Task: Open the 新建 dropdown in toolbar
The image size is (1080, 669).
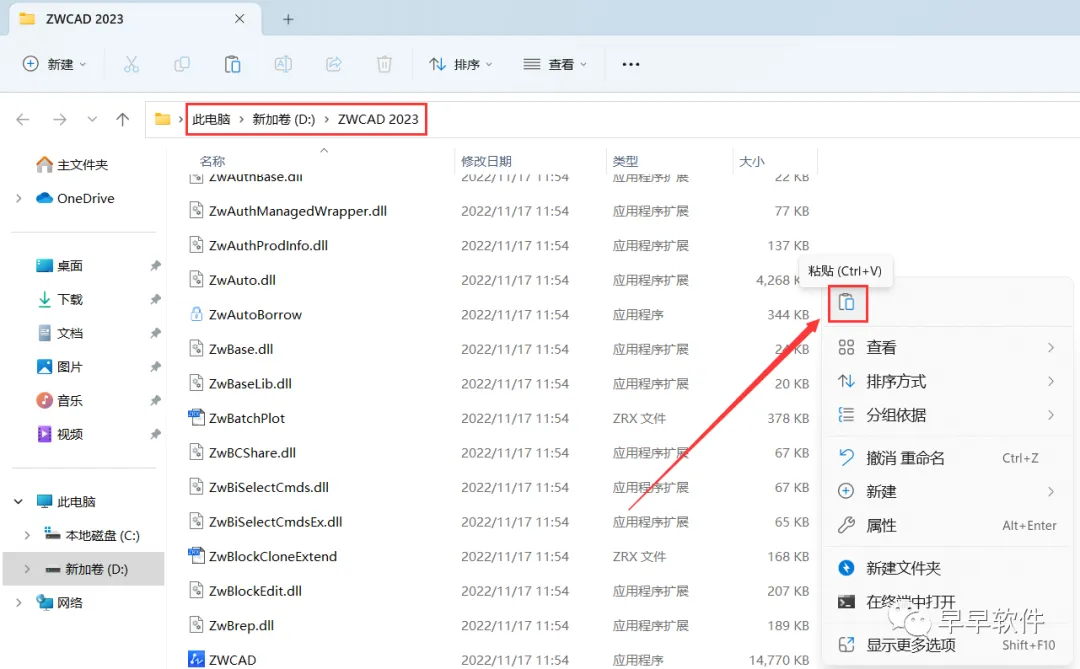Action: (54, 64)
